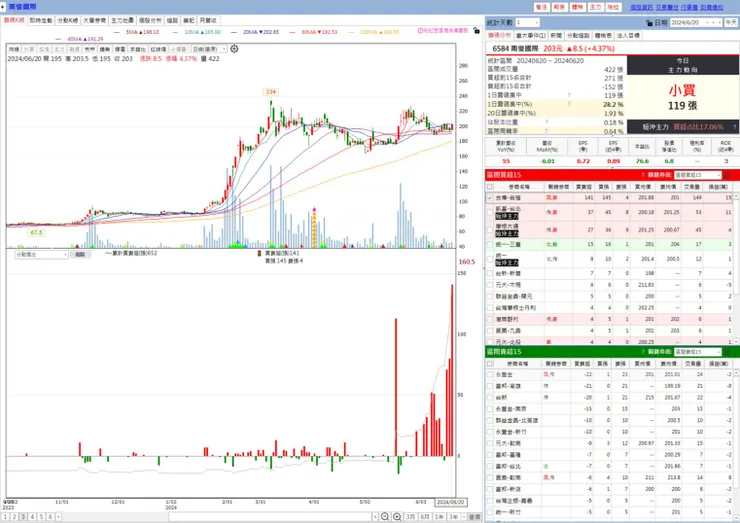Zoom out the chart with the minus magnifier
The image size is (740, 523).
point(385,517)
